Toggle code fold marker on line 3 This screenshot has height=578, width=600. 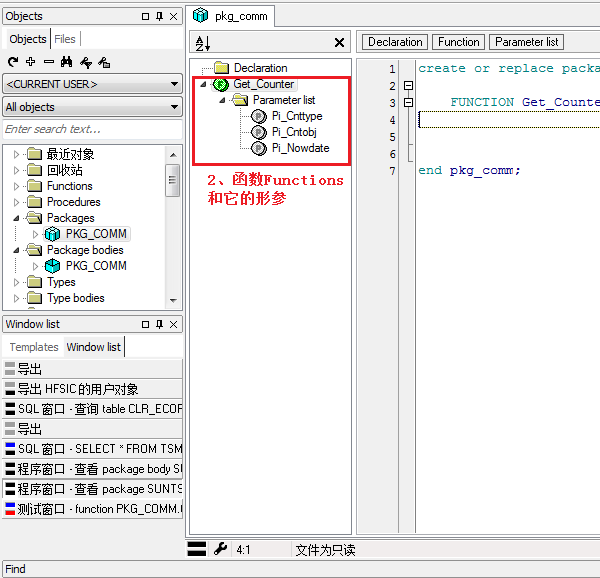[x=408, y=103]
